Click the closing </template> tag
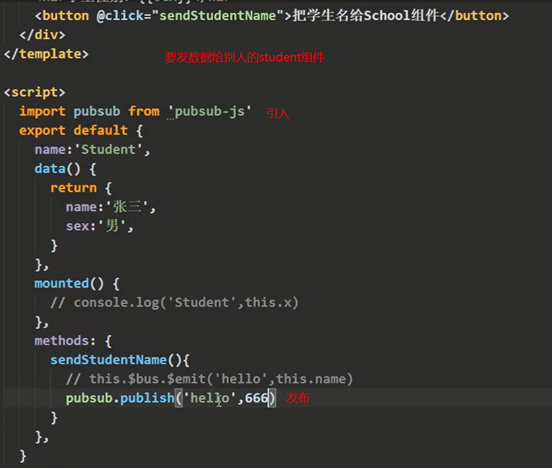 46,54
